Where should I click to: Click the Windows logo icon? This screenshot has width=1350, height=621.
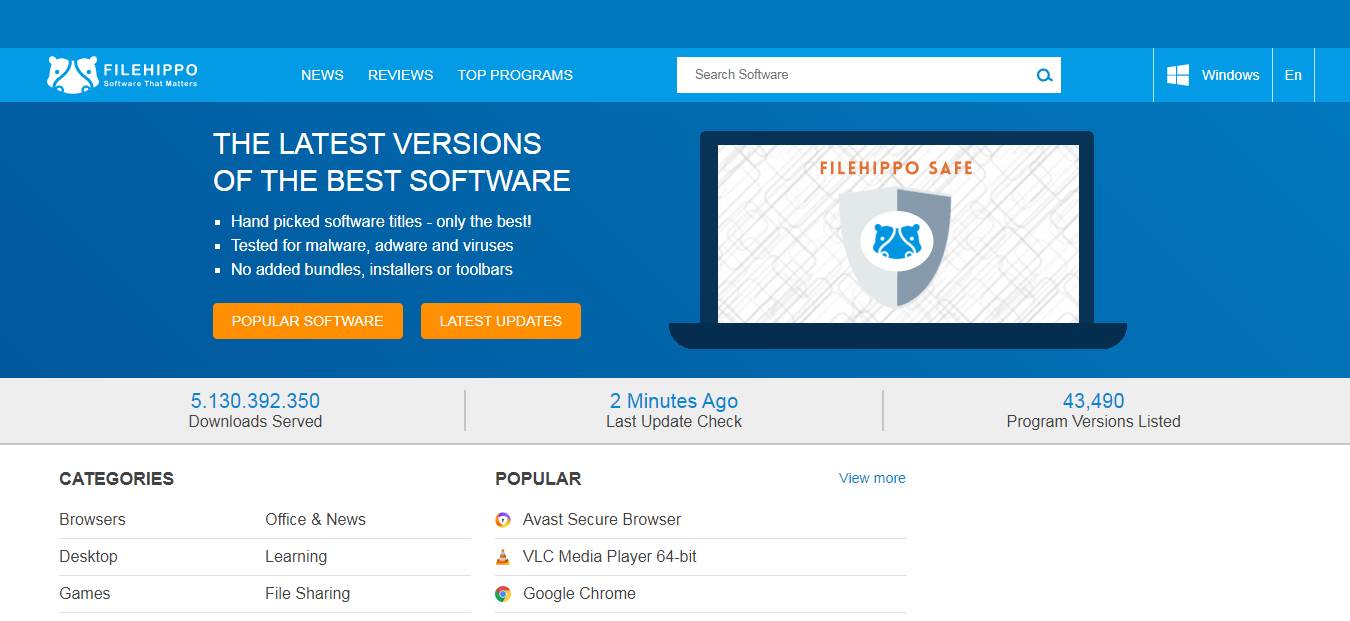pyautogui.click(x=1178, y=75)
